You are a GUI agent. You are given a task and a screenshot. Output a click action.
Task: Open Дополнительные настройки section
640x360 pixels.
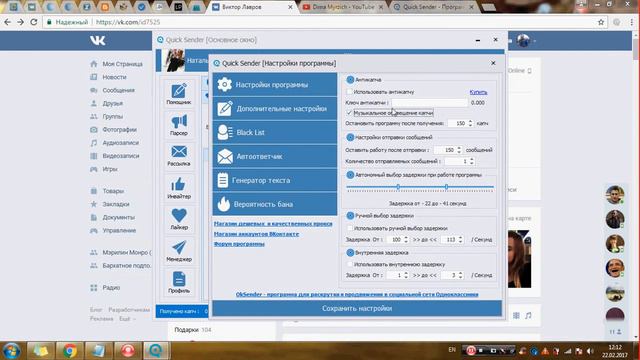click(275, 108)
